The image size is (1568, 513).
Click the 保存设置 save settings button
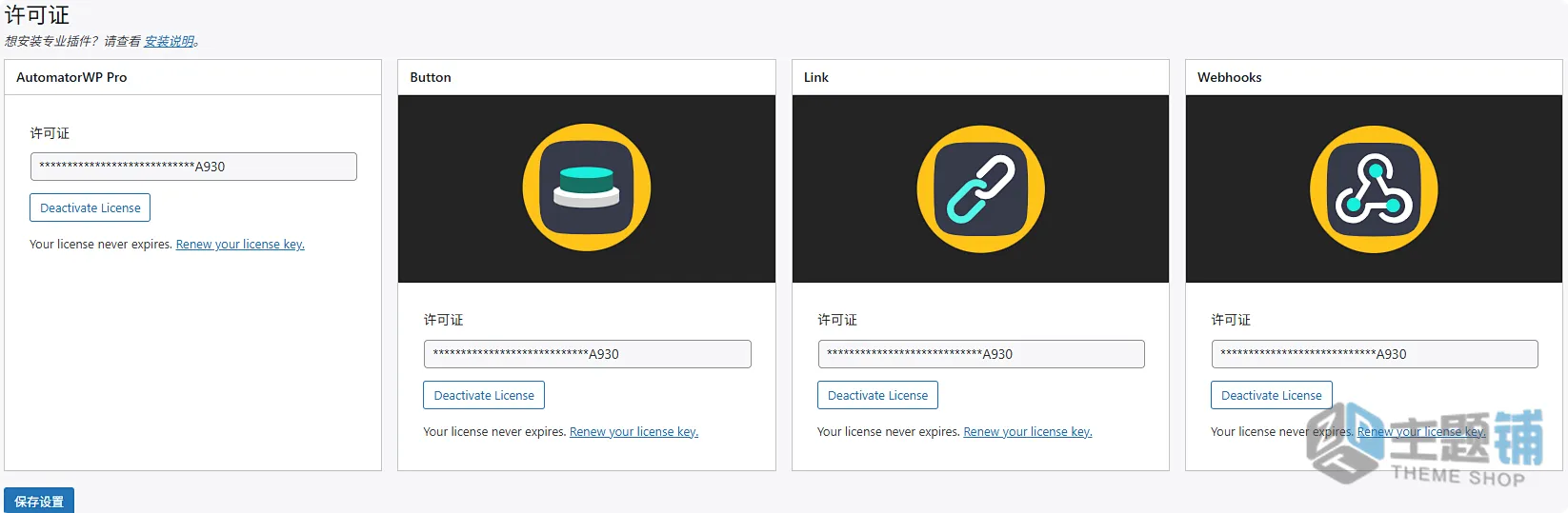[x=39, y=501]
